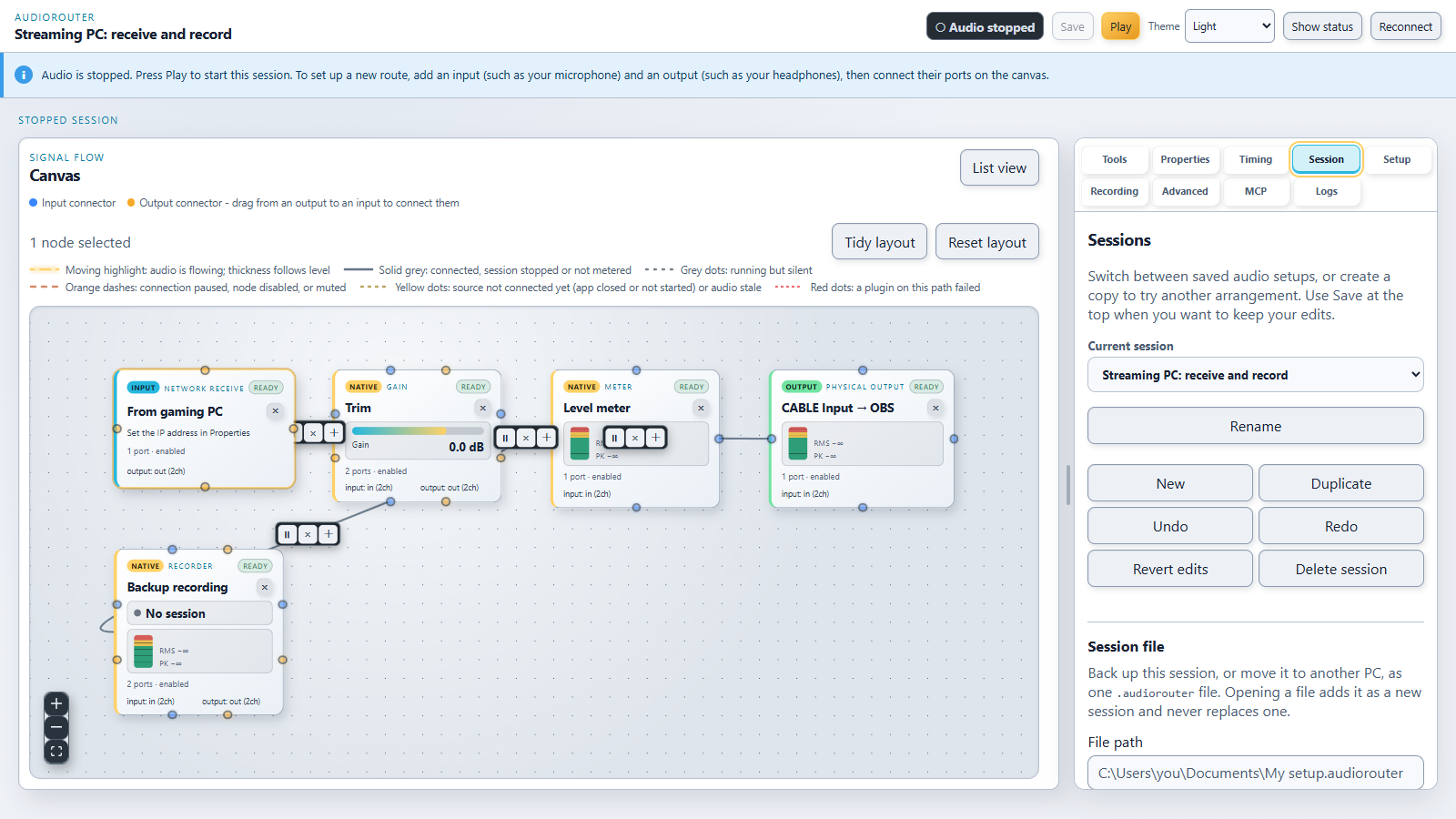The width and height of the screenshot is (1456, 819).
Task: Go to the Setup tab
Action: tap(1397, 159)
